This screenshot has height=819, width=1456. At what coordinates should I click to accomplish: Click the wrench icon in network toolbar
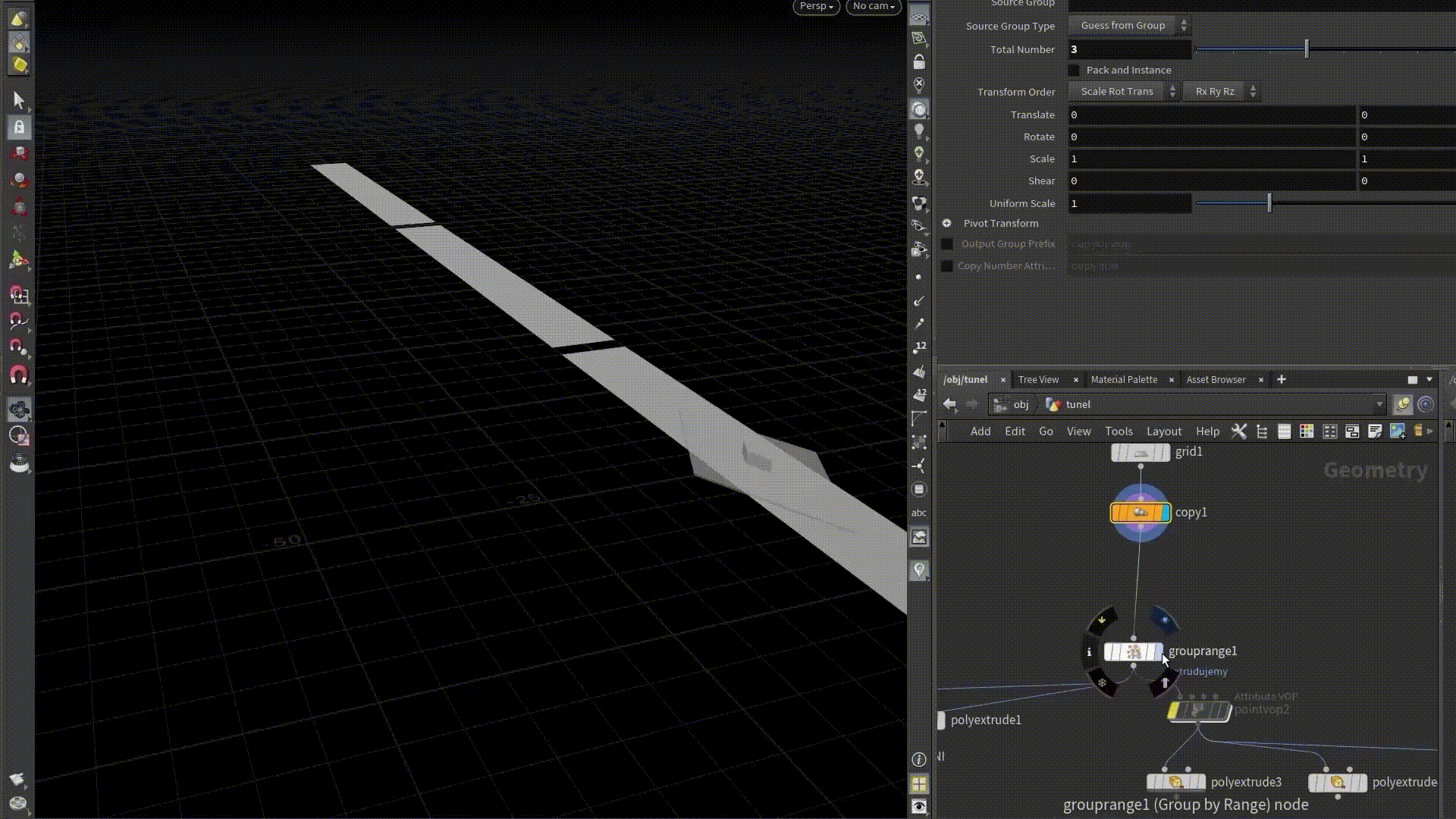1238,431
